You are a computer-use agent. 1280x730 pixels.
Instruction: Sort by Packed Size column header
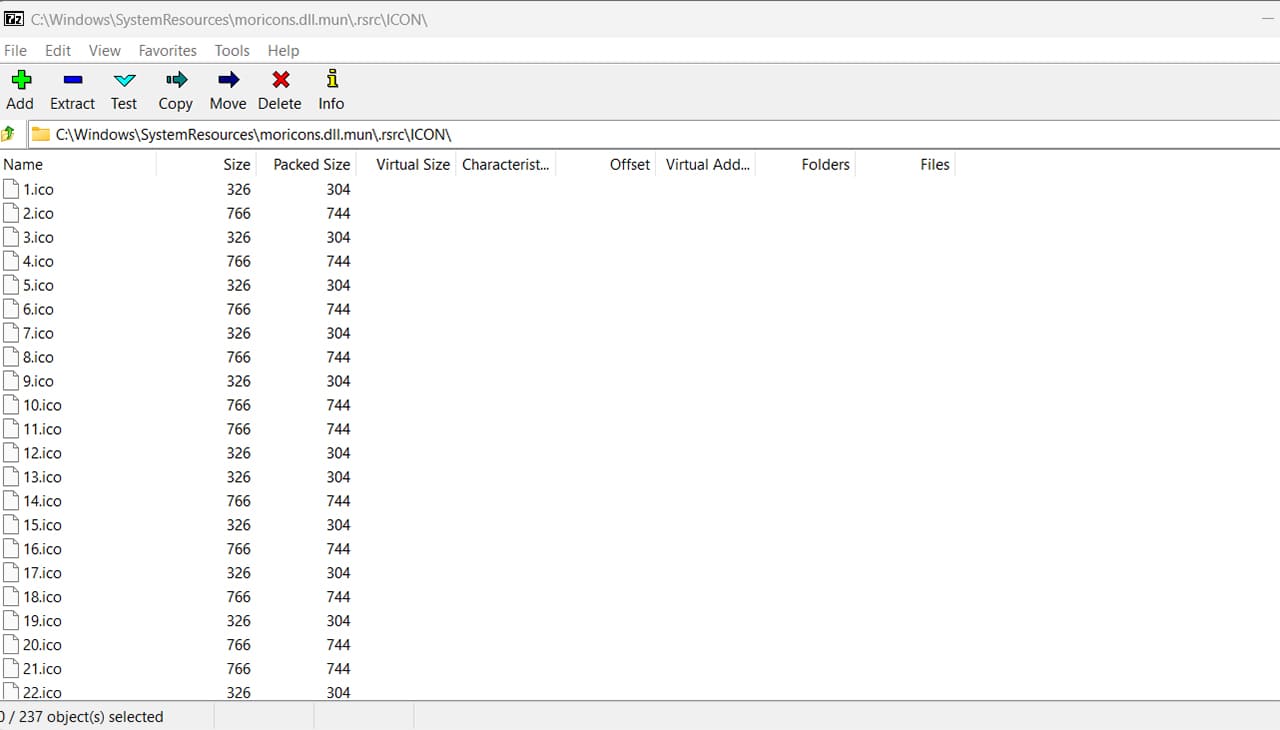tap(306, 164)
